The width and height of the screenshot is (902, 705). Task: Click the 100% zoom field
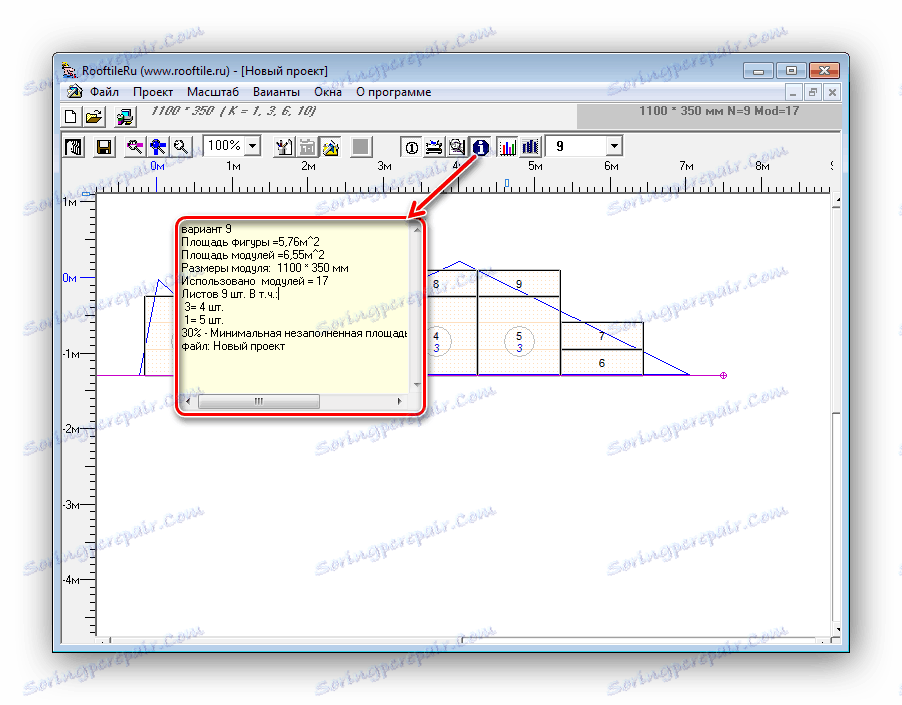pos(224,146)
